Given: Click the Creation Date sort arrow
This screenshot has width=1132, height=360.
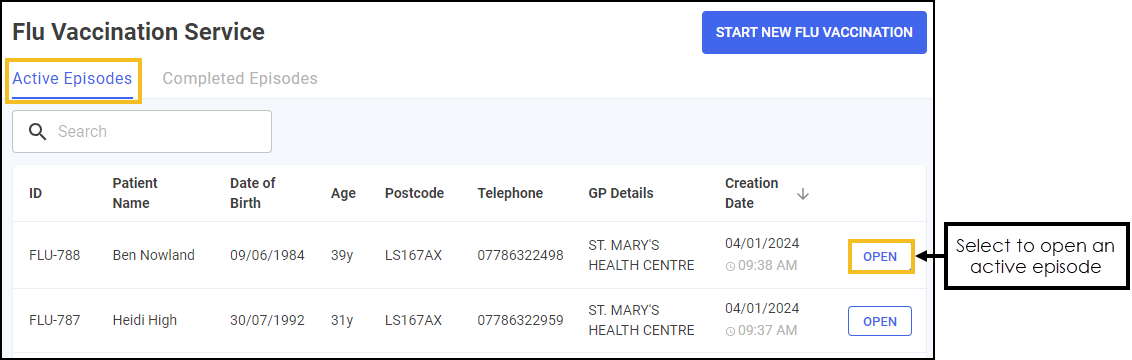Looking at the screenshot, I should point(803,193).
